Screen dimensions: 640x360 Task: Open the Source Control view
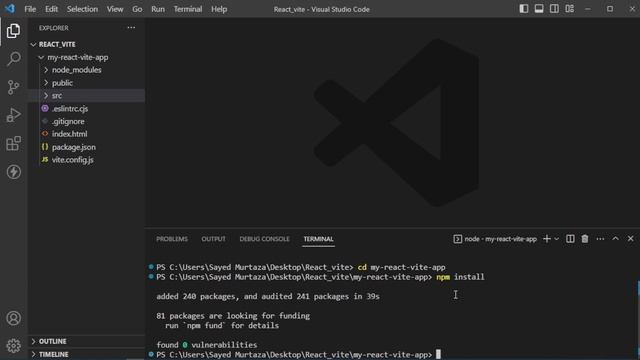pyautogui.click(x=13, y=87)
